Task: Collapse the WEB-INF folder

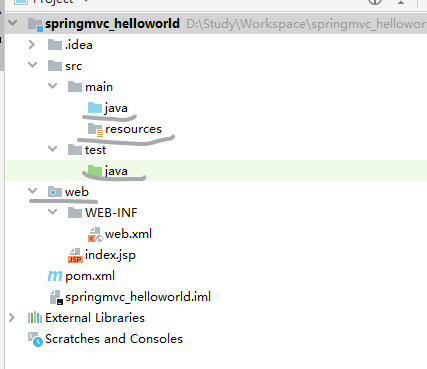Action: pyautogui.click(x=52, y=212)
